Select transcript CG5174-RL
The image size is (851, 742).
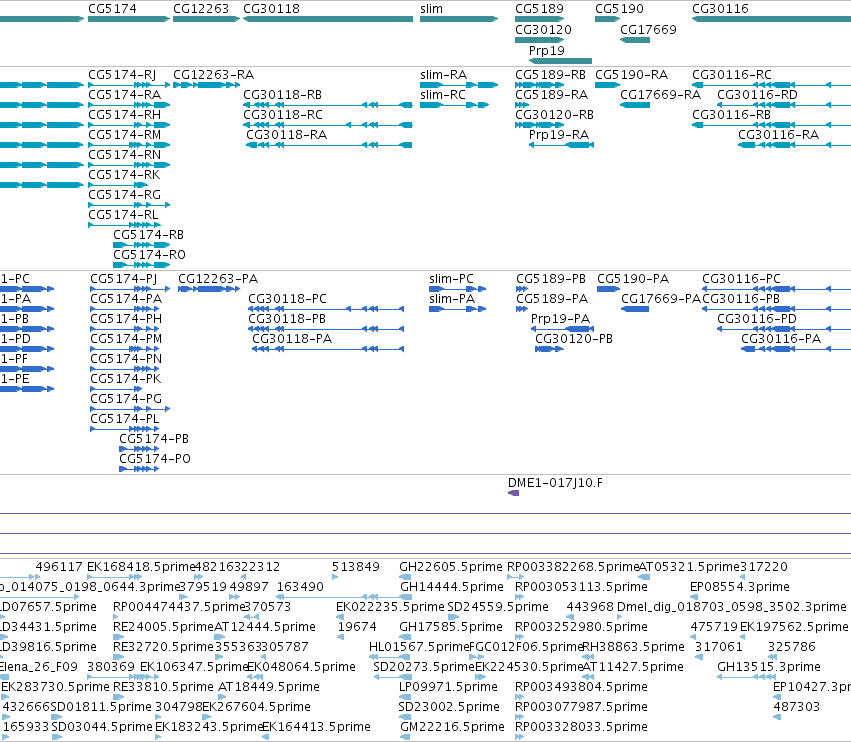[x=123, y=214]
